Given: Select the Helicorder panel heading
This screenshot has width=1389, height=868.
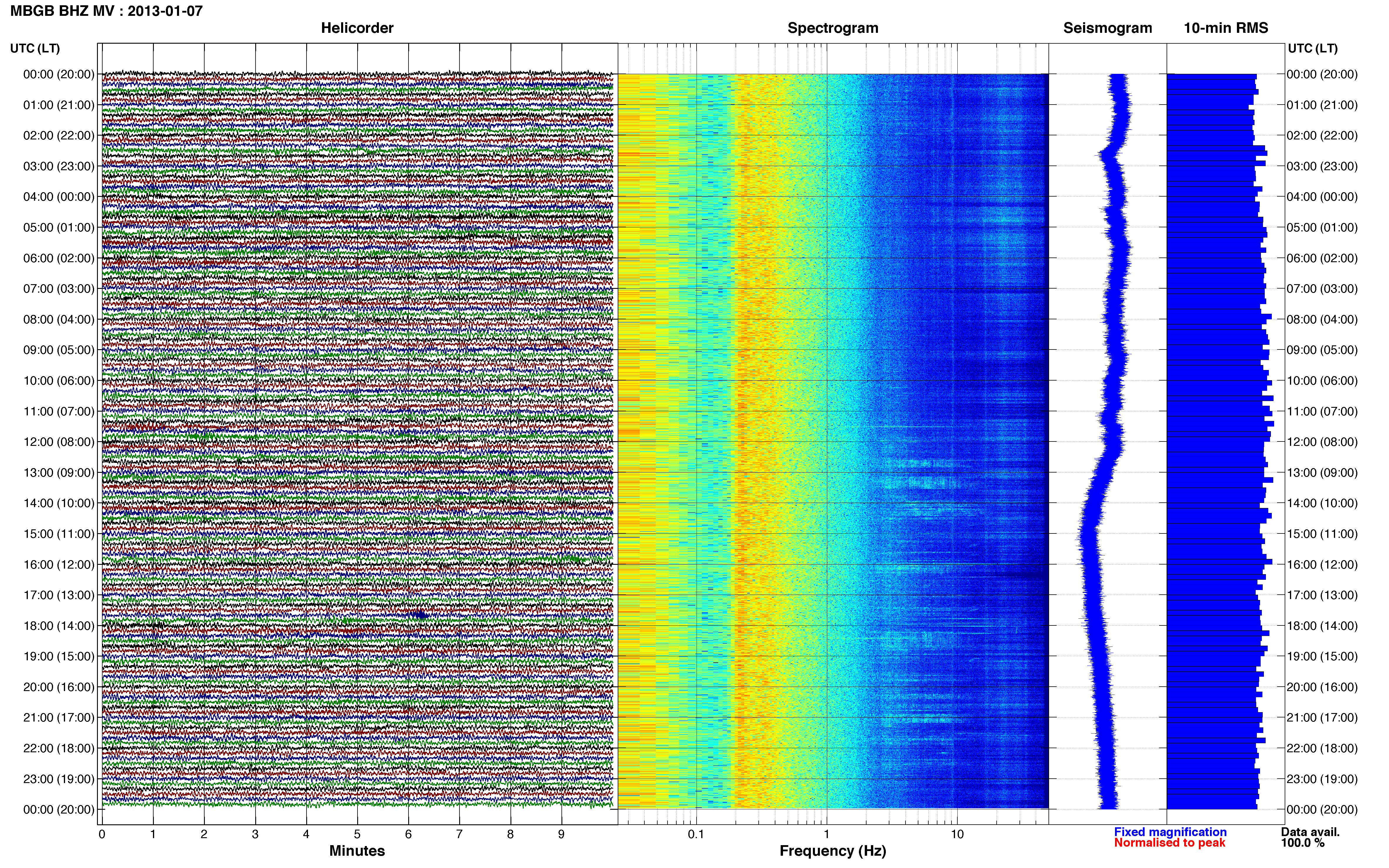Looking at the screenshot, I should (x=357, y=28).
